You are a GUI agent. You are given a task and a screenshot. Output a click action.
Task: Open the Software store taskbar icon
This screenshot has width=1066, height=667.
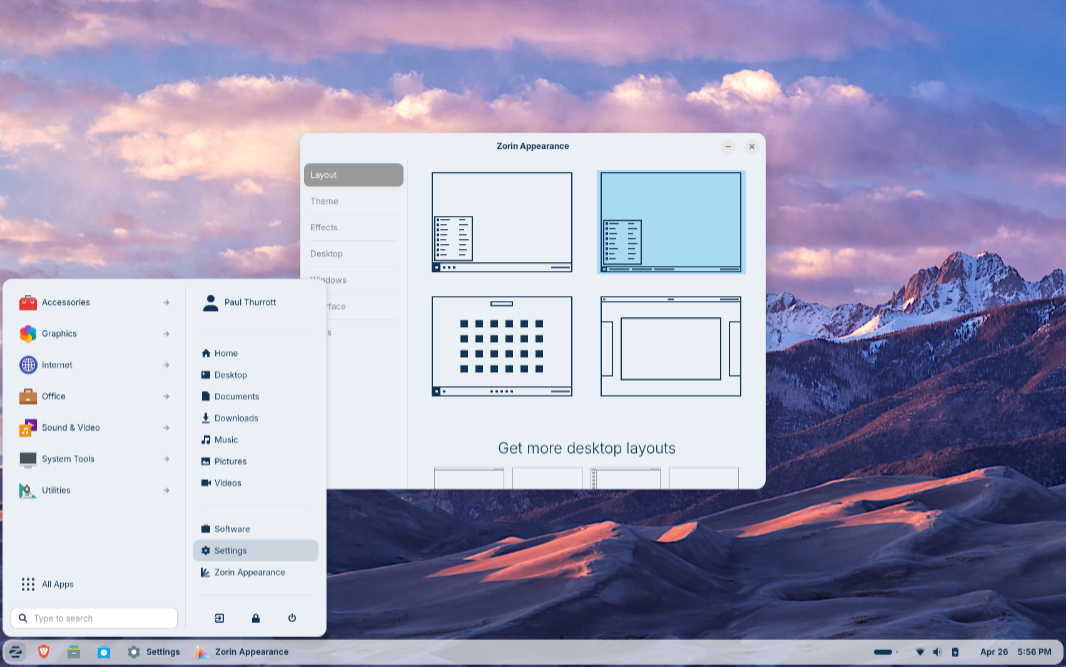click(103, 652)
